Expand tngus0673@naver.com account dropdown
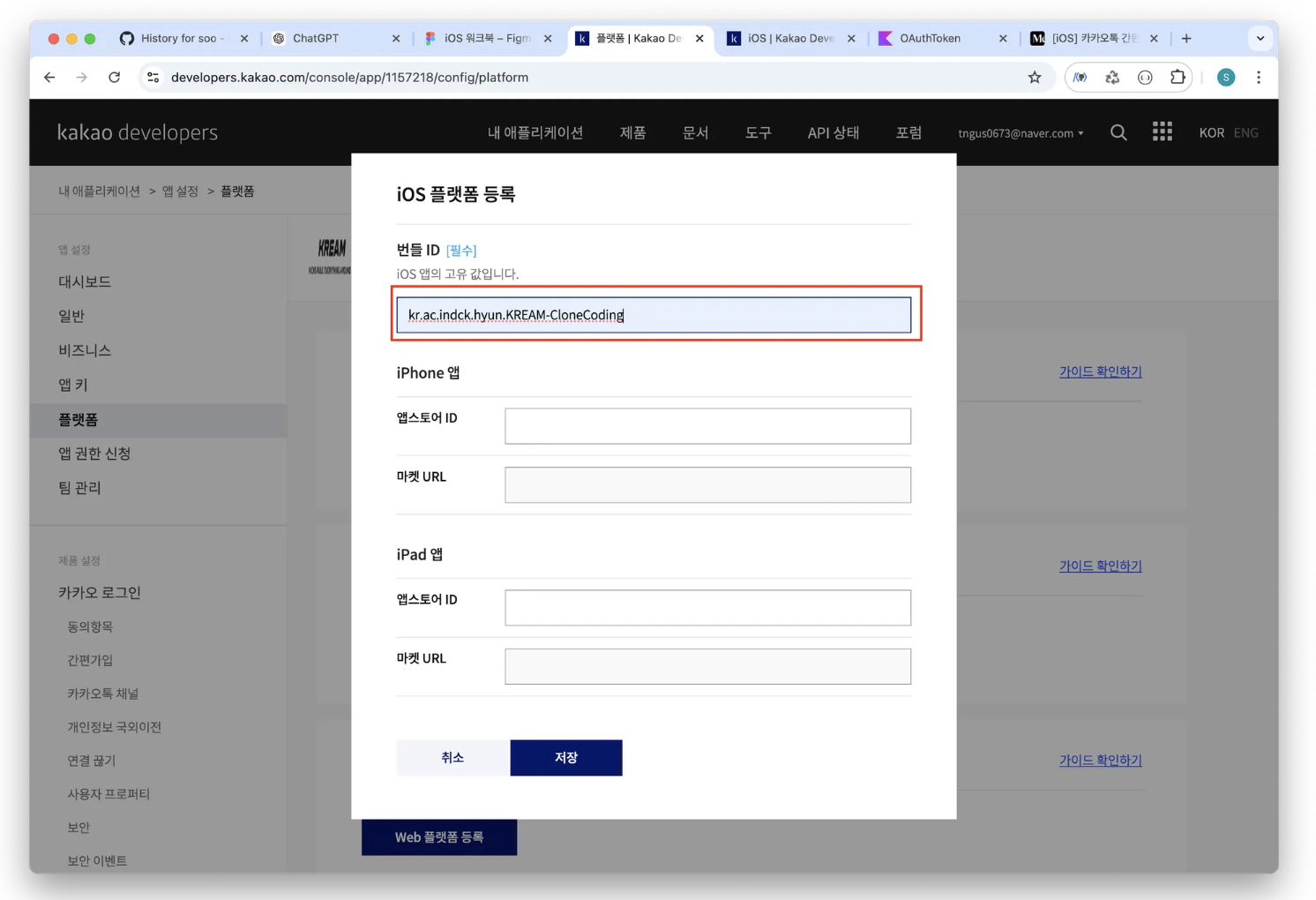1316x900 pixels. pos(1021,133)
